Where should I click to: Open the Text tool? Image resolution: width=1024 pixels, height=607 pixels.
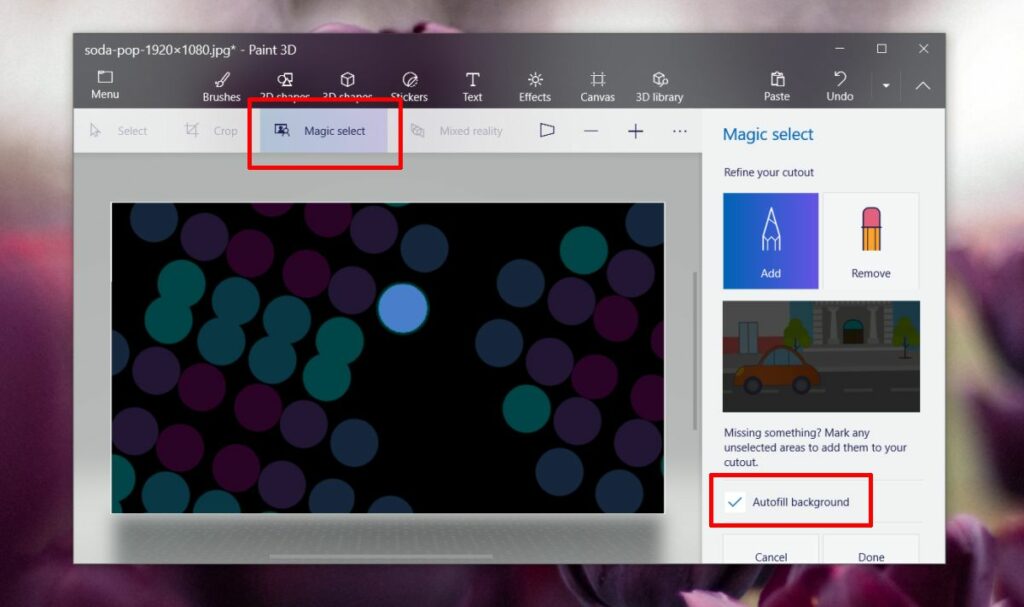[472, 84]
